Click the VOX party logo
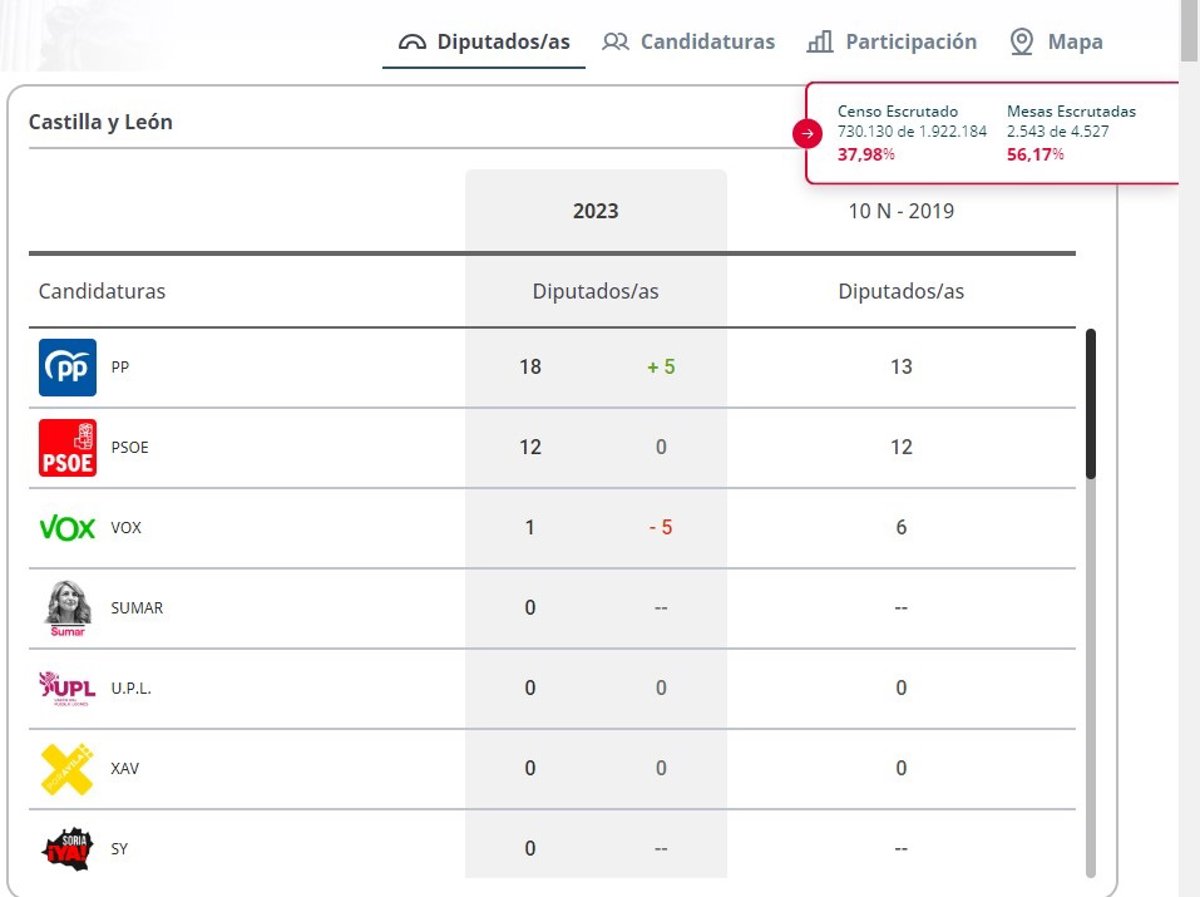The image size is (1200, 897). pos(67,528)
